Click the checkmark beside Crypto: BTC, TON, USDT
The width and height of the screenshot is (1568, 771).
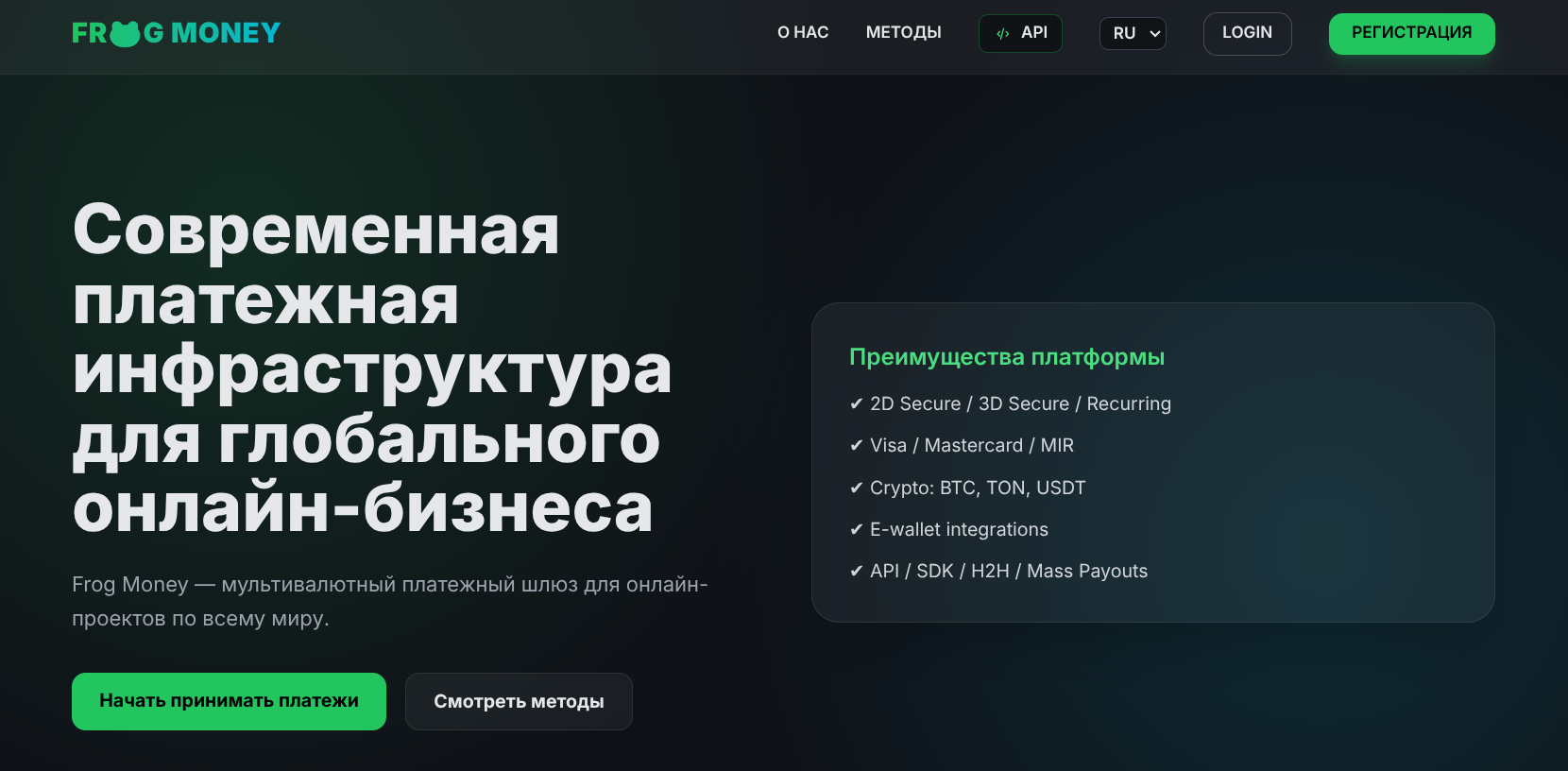[856, 488]
